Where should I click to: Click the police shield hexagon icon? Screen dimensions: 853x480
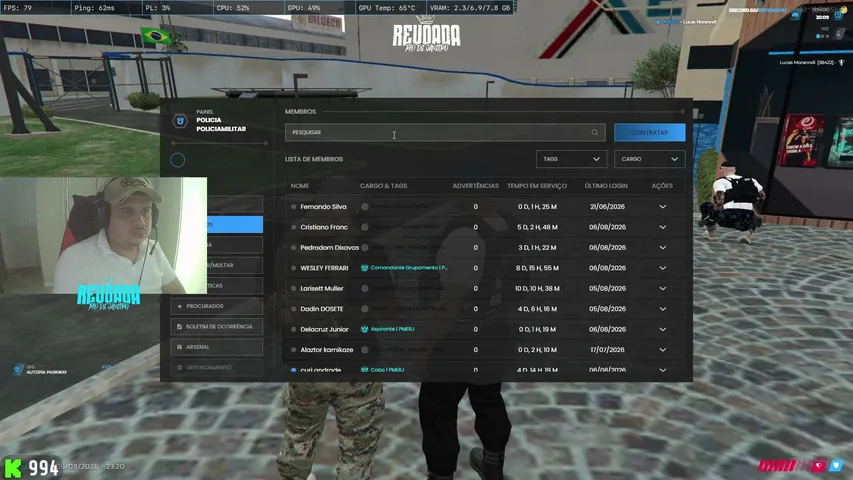point(180,121)
